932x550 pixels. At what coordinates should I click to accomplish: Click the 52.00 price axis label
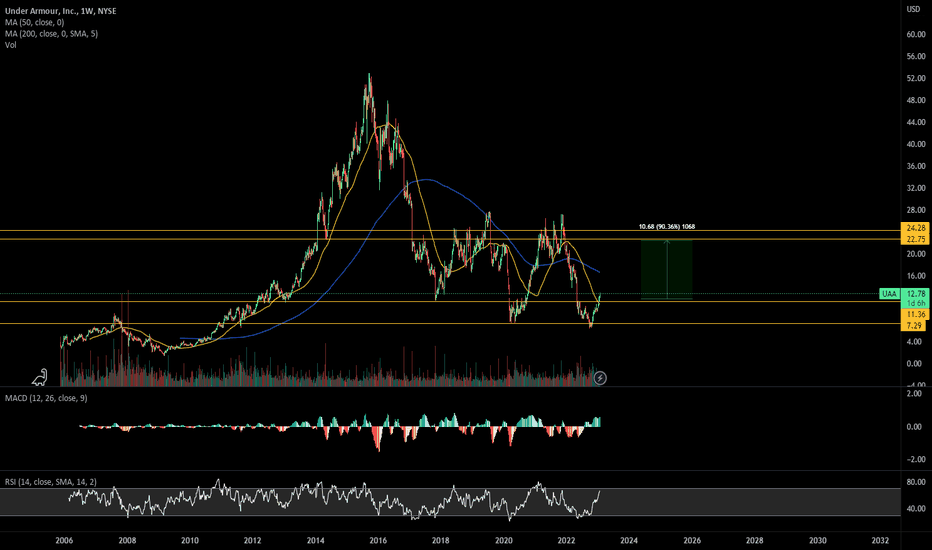tap(916, 78)
